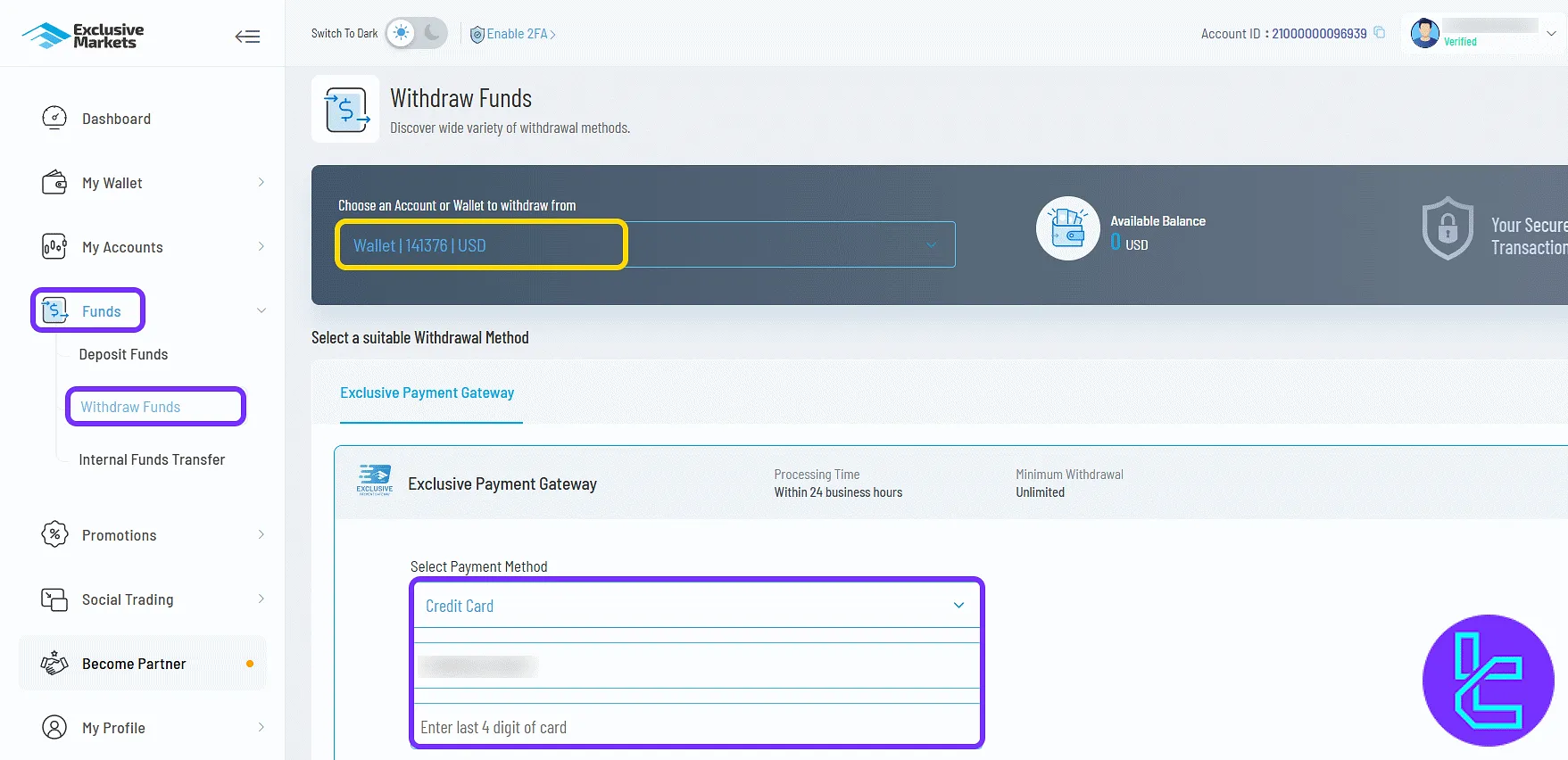The width and height of the screenshot is (1568, 760).
Task: Expand the My Wallet chevron
Action: click(x=261, y=182)
